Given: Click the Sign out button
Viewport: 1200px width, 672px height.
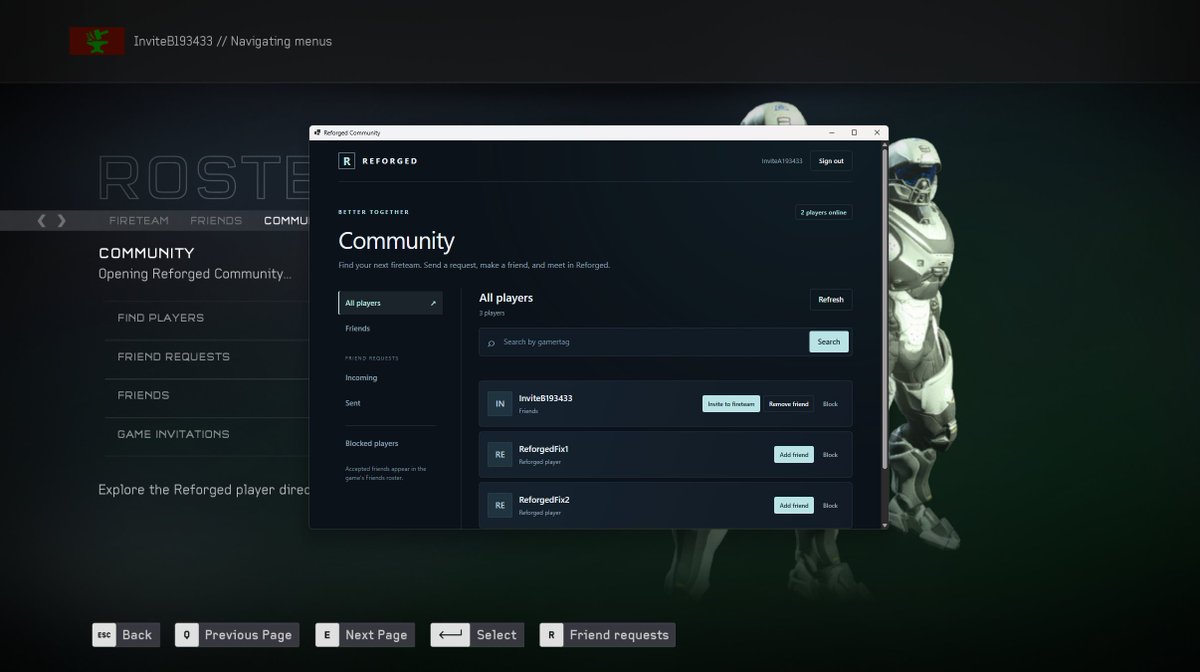Looking at the screenshot, I should (x=831, y=161).
